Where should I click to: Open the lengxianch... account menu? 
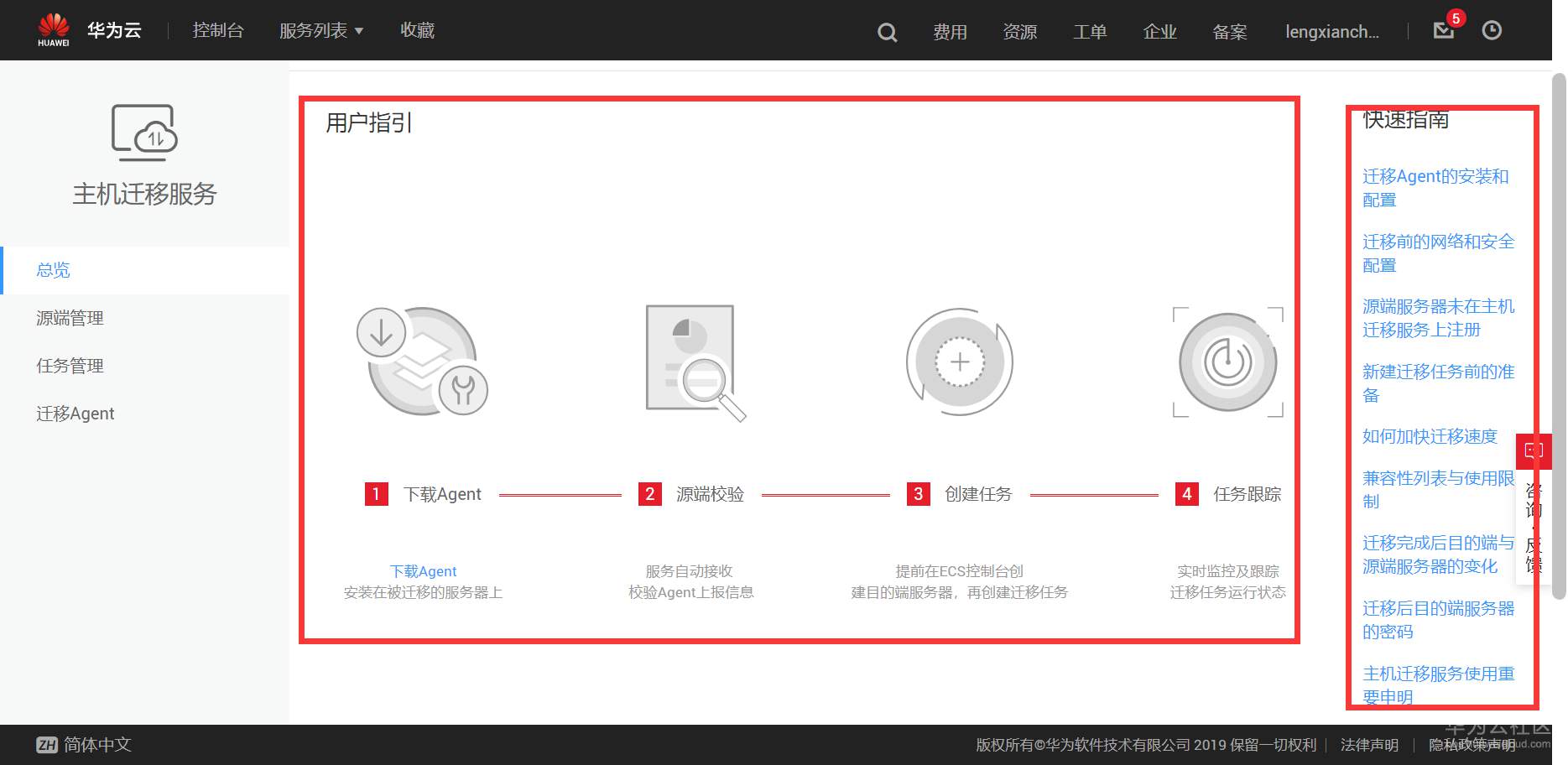point(1332,32)
